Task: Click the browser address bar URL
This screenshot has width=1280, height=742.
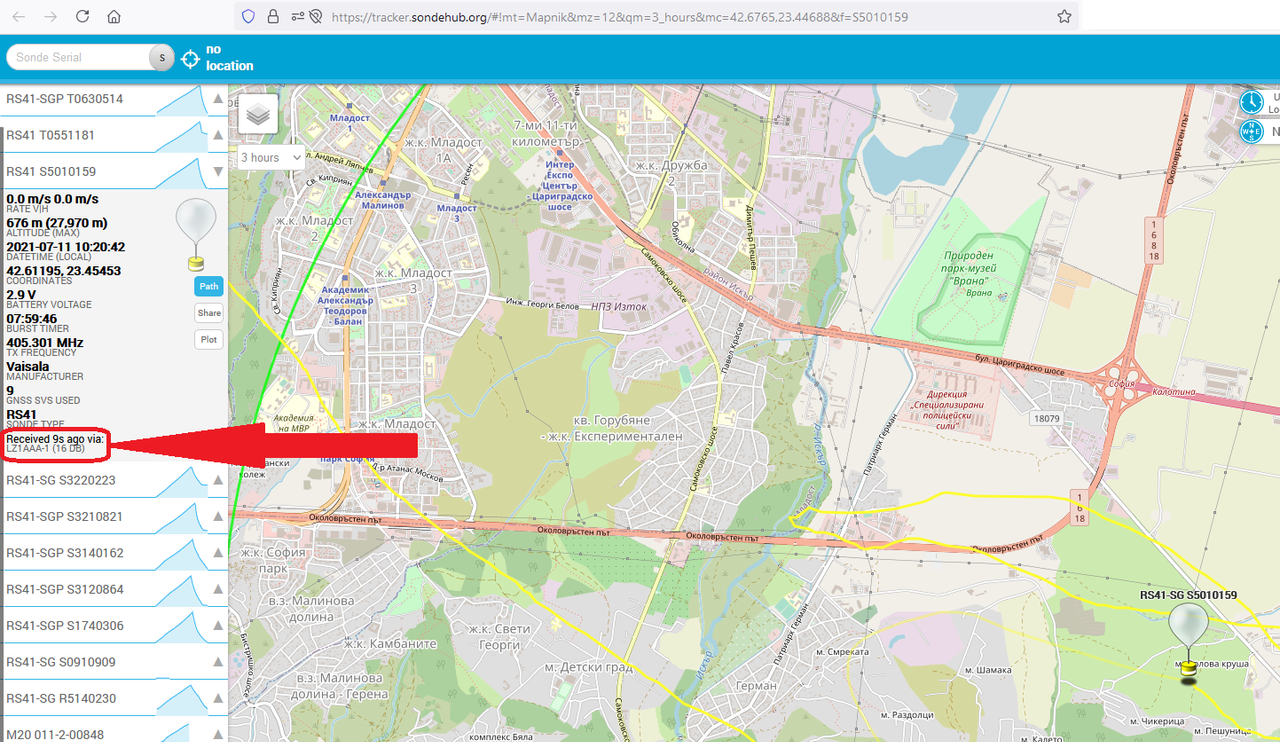Action: (x=619, y=17)
